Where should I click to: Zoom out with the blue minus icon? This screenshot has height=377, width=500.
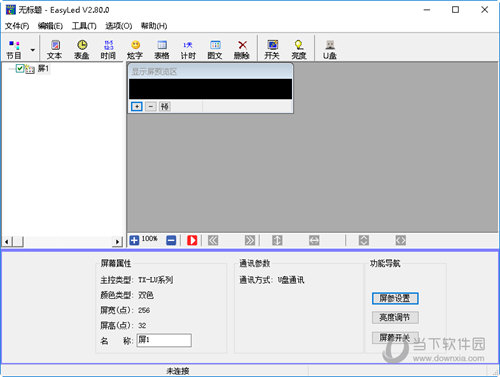(x=171, y=240)
